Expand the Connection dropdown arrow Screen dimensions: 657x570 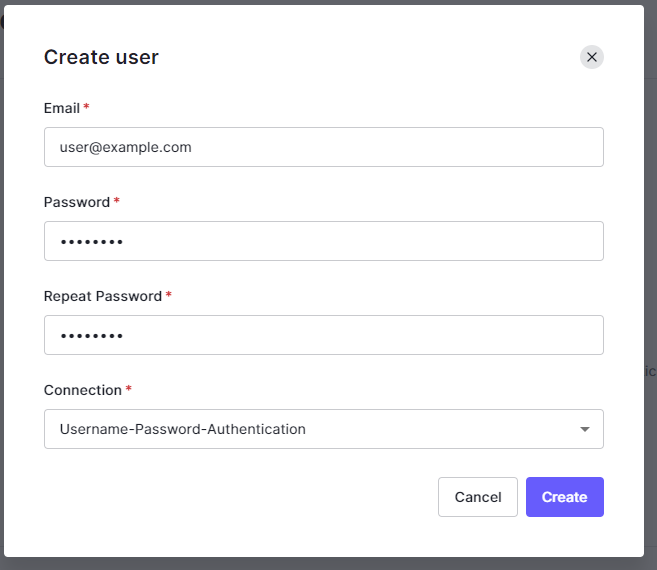(585, 430)
